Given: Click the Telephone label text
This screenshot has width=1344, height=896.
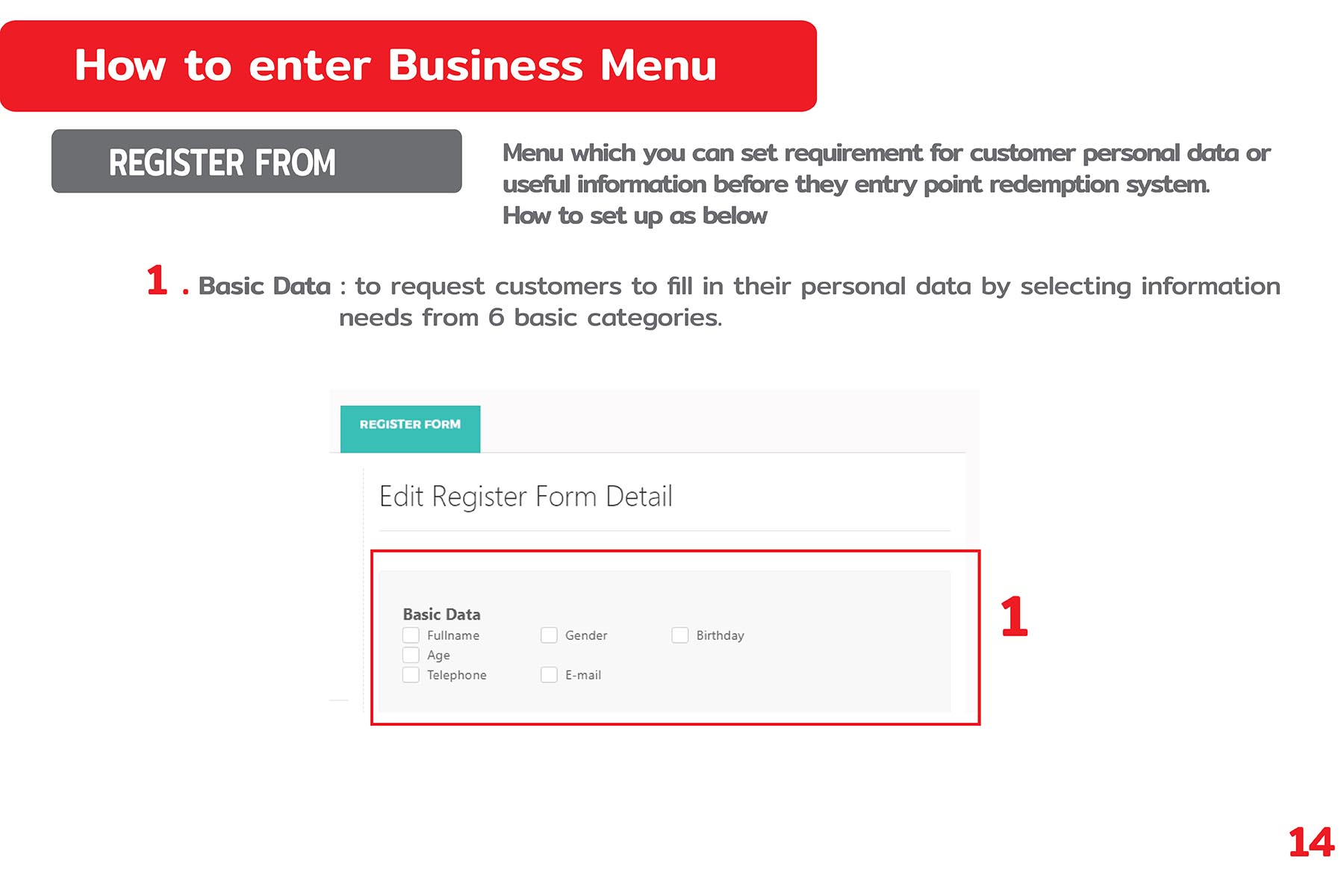Looking at the screenshot, I should (x=456, y=675).
